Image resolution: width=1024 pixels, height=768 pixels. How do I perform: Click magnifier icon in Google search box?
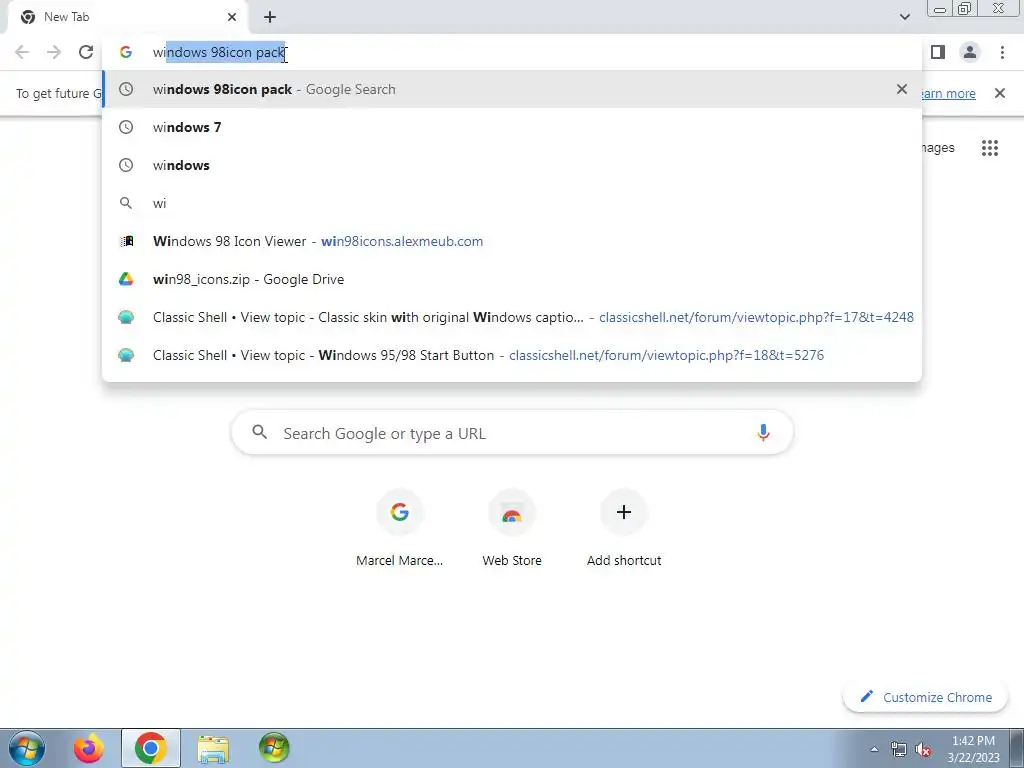pos(259,432)
